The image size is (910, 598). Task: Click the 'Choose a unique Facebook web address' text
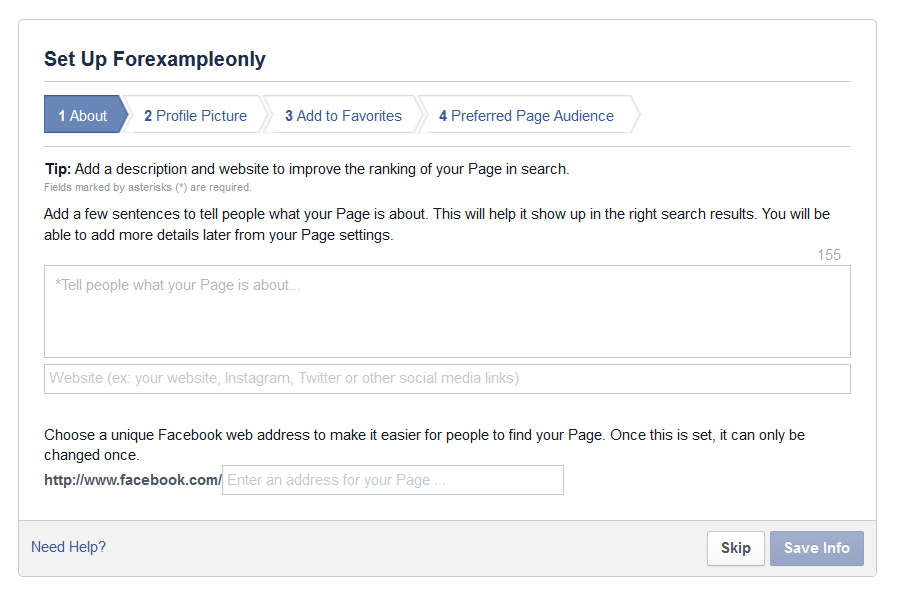(x=424, y=445)
